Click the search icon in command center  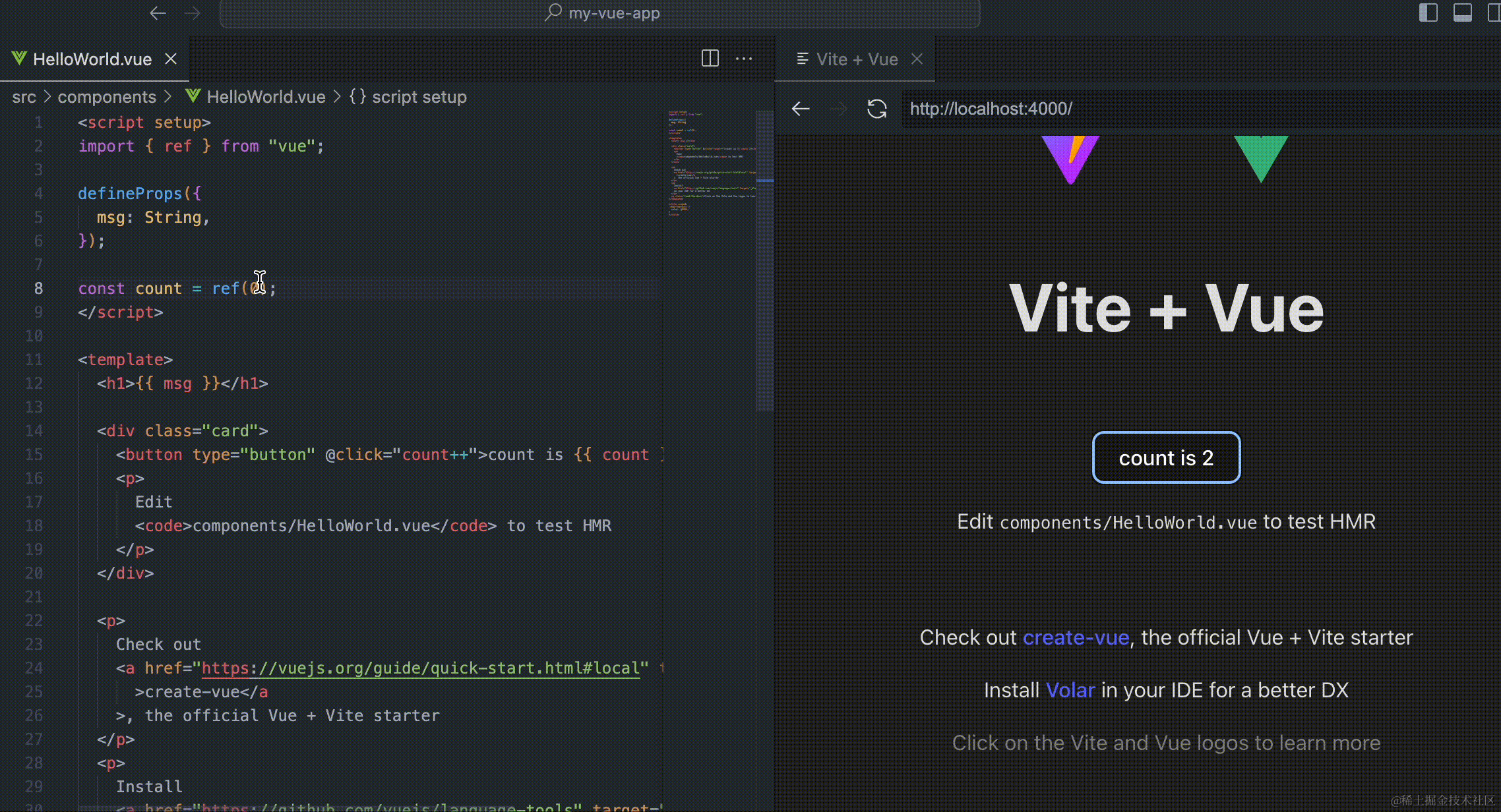tap(553, 13)
